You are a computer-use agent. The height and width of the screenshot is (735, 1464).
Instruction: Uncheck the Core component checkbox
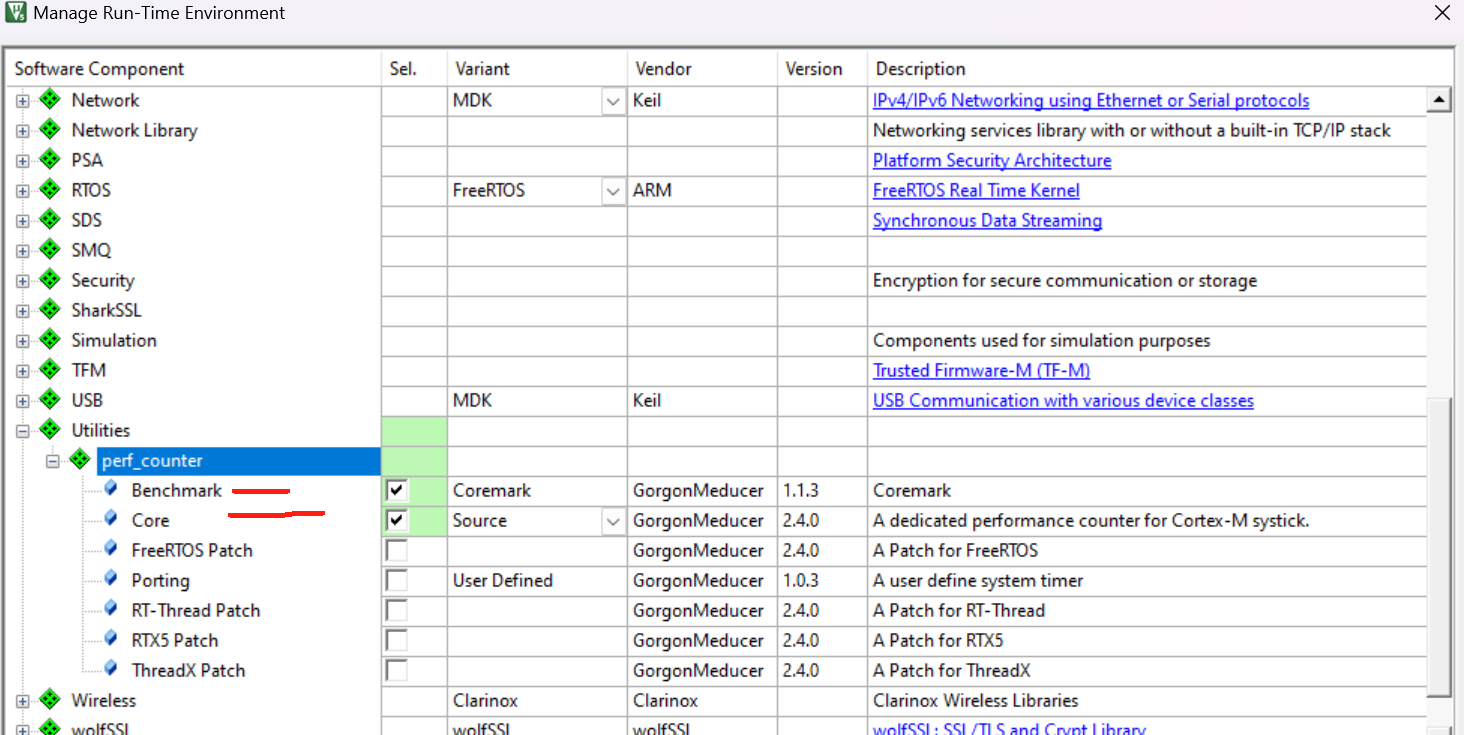pos(397,520)
